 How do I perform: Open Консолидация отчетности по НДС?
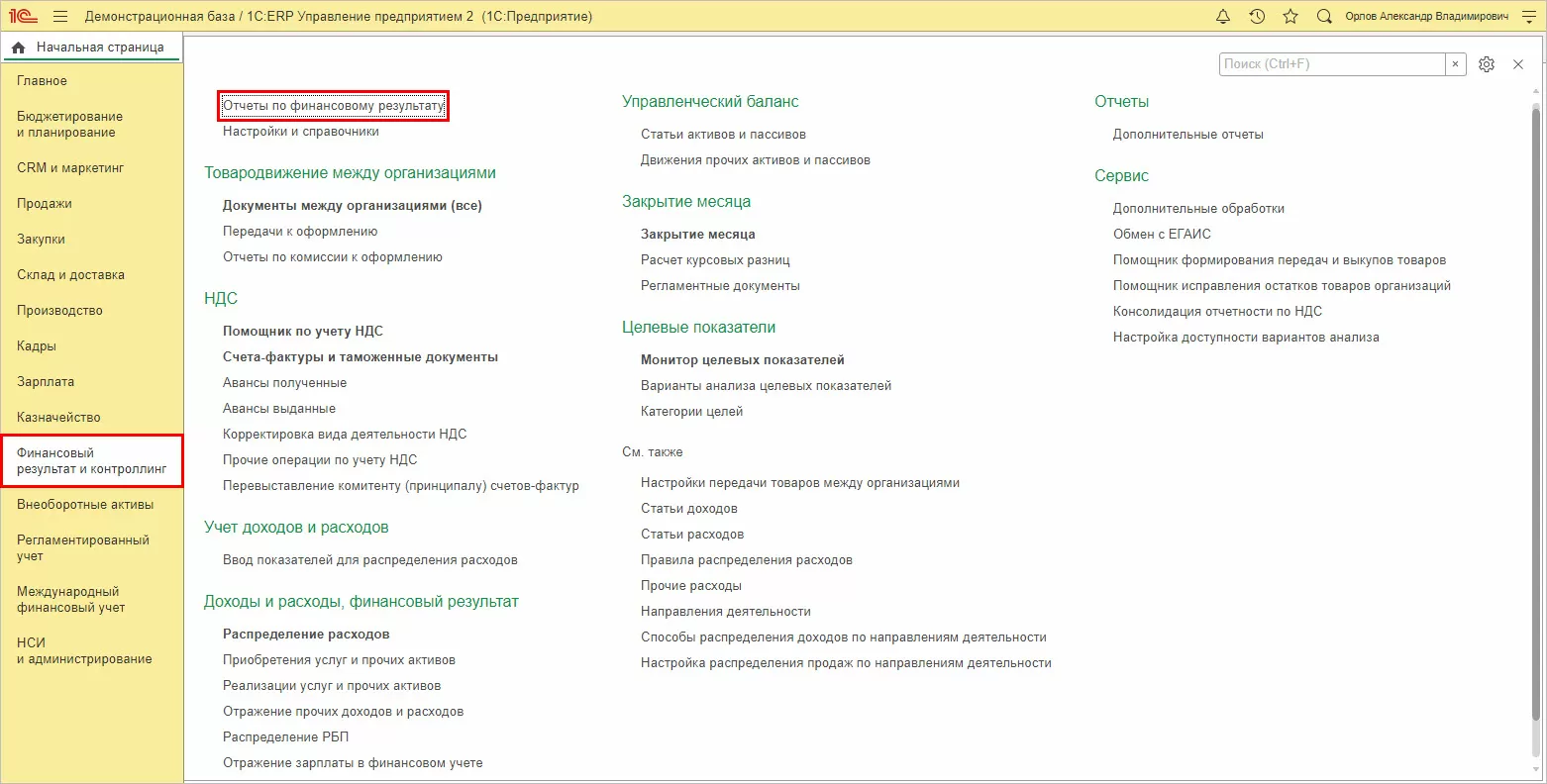point(1218,312)
